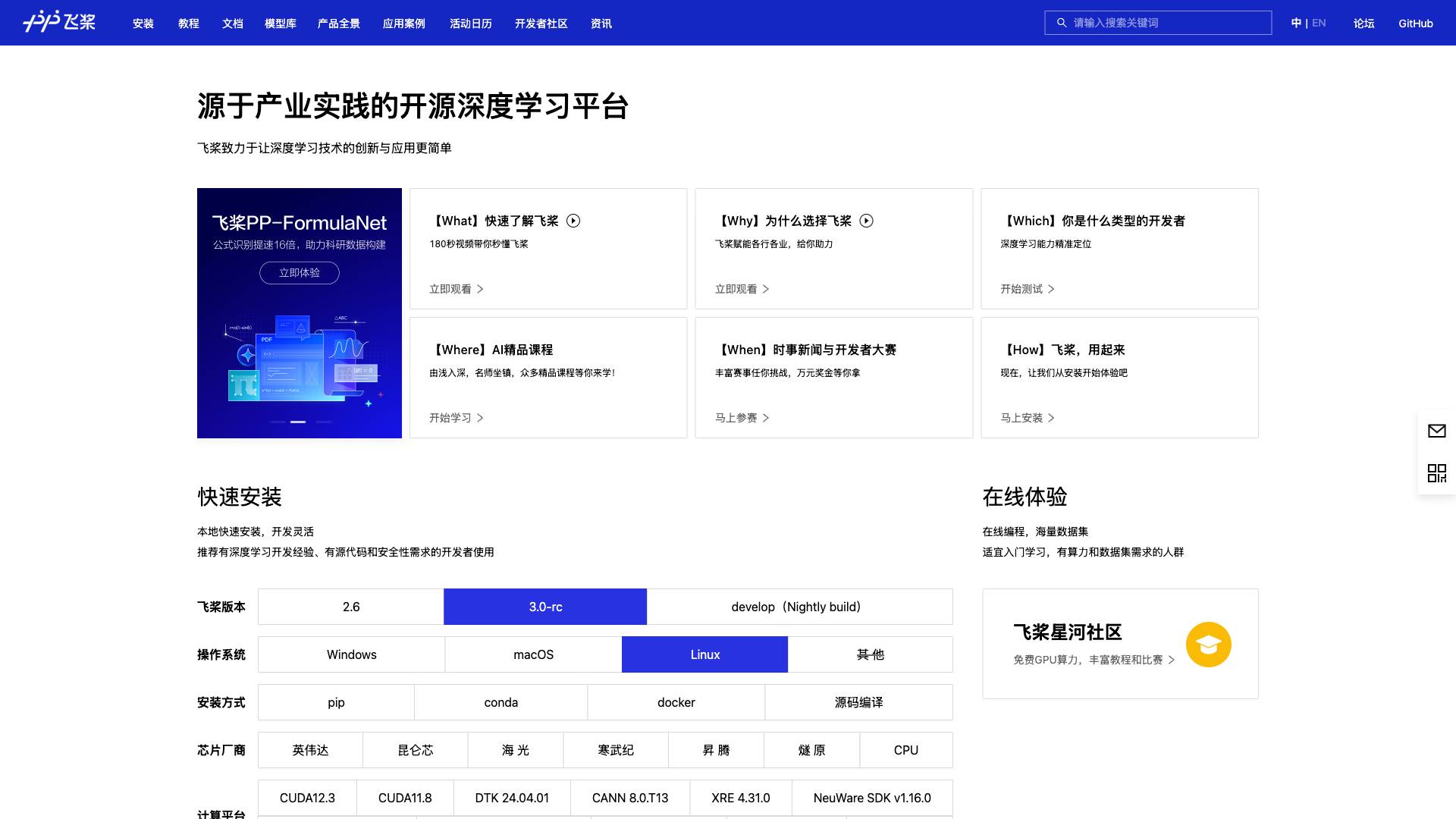Open the 应用案例 nav menu

click(x=404, y=24)
